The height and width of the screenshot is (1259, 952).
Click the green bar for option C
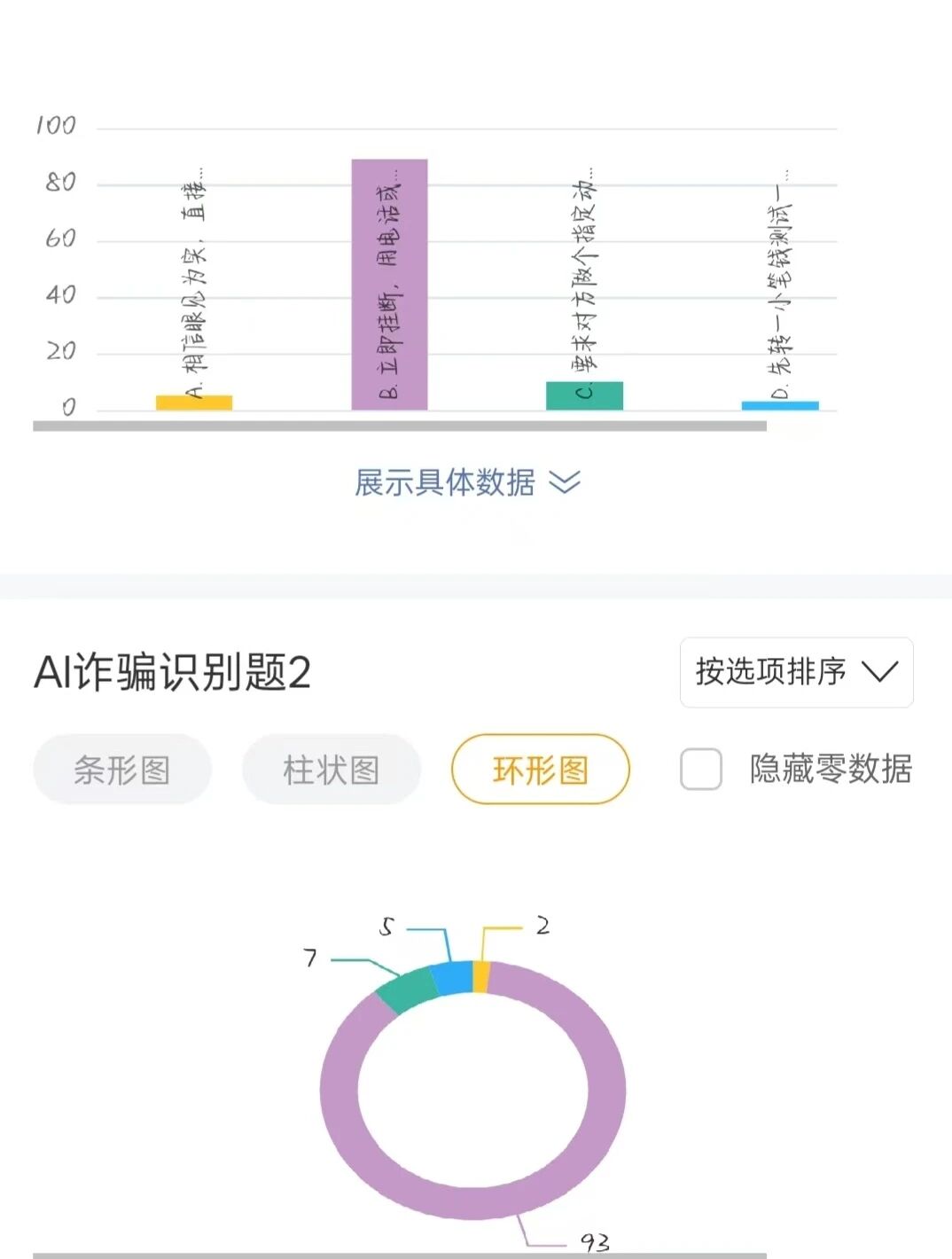584,396
